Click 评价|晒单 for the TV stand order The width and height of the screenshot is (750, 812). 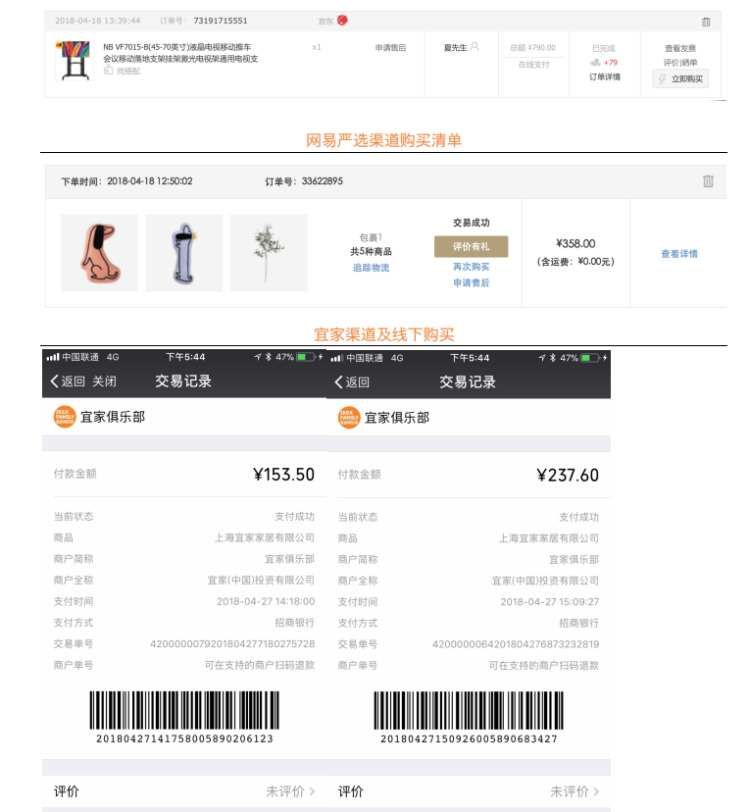680,62
